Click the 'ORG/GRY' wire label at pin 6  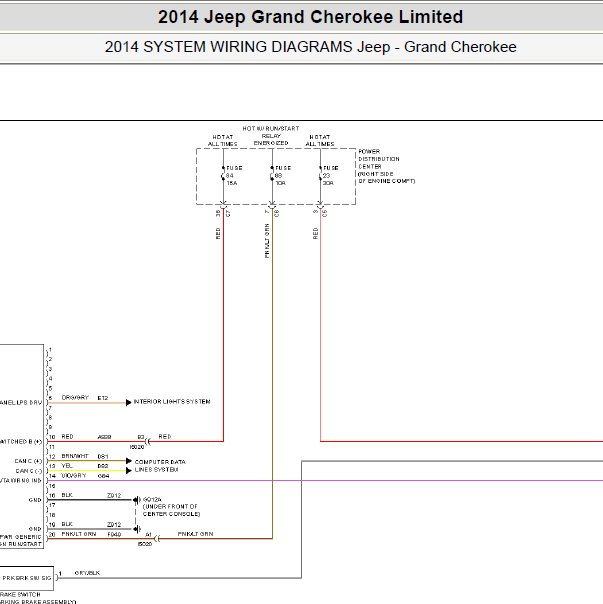pos(75,398)
